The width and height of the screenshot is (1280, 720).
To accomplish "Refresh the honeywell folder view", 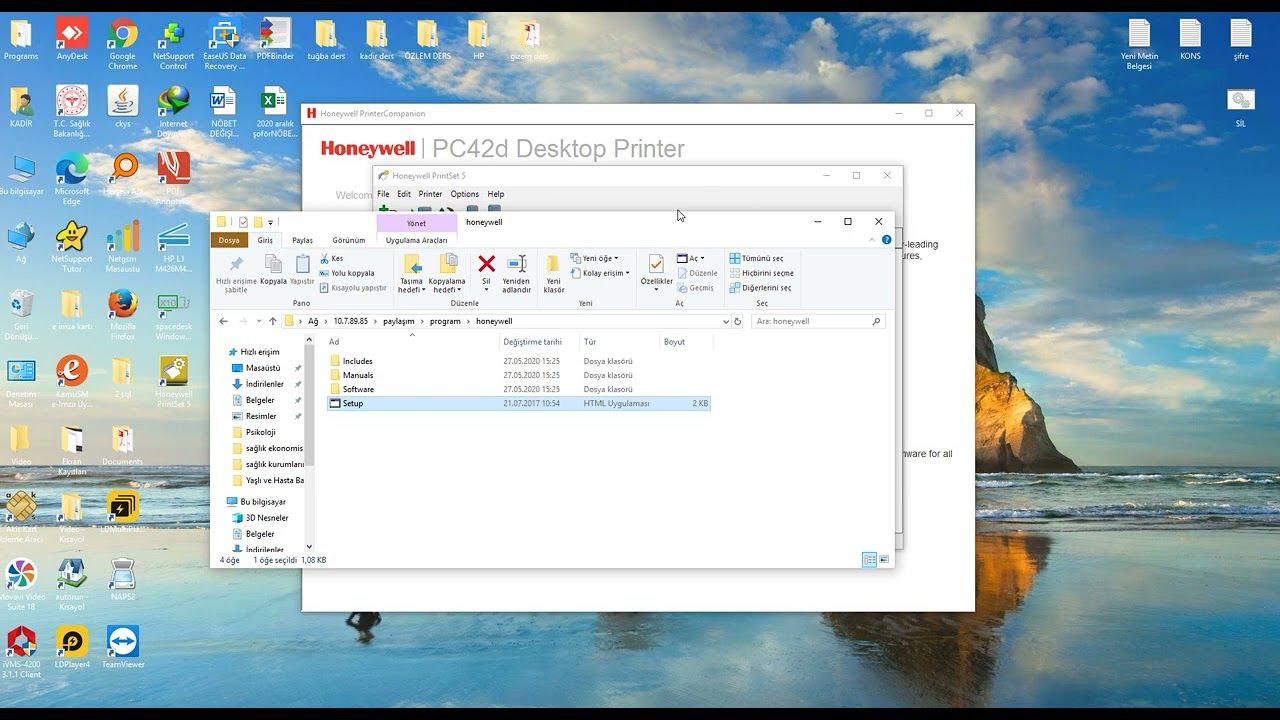I will pyautogui.click(x=738, y=321).
